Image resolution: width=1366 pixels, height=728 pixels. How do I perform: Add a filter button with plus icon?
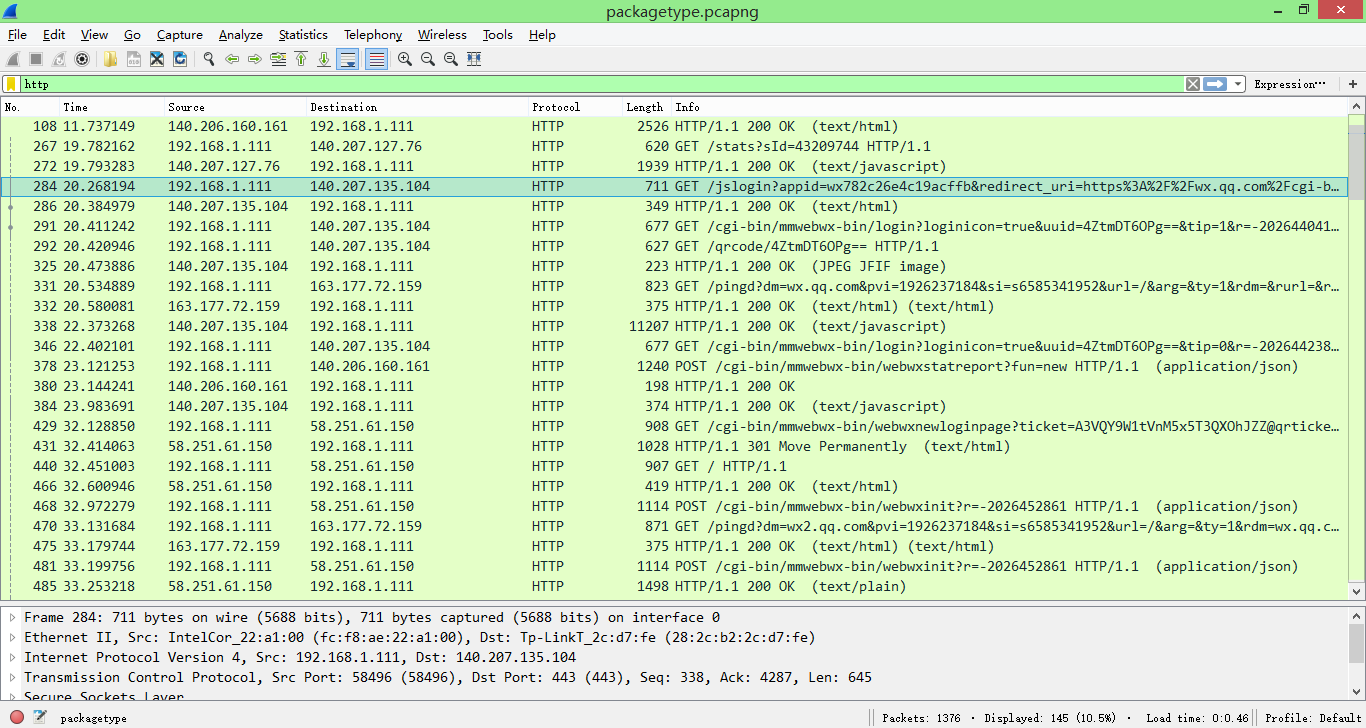[1353, 84]
